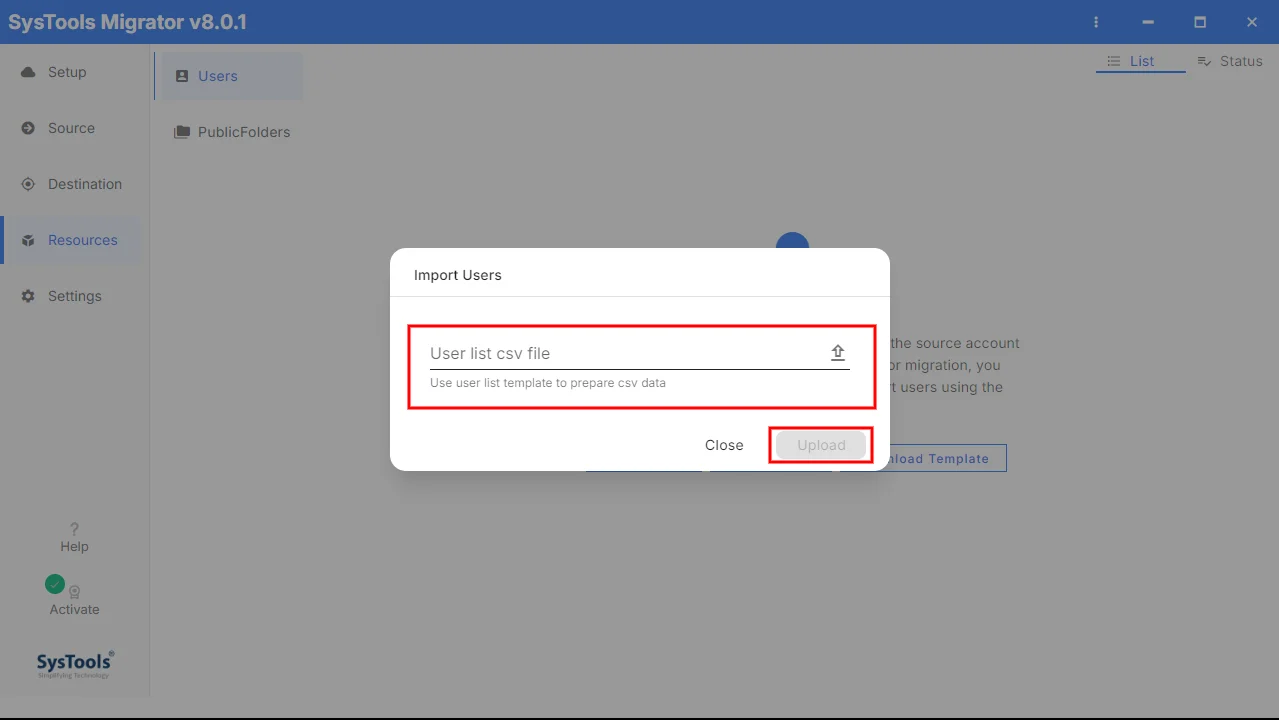Go to the Source section
Screen dimensions: 1279x720
point(70,128)
